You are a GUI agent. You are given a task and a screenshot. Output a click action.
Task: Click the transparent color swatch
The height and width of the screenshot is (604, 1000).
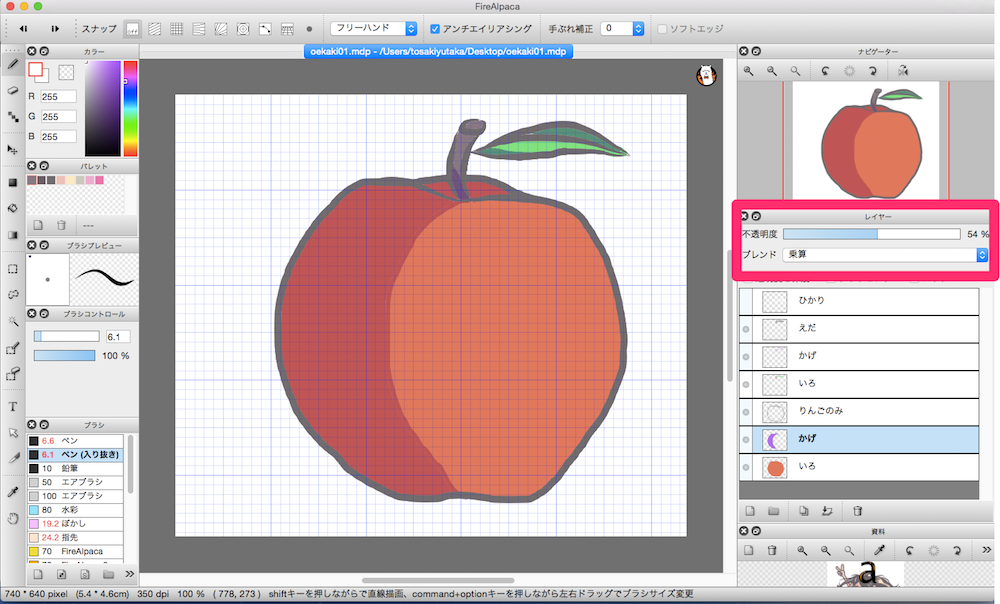click(66, 72)
